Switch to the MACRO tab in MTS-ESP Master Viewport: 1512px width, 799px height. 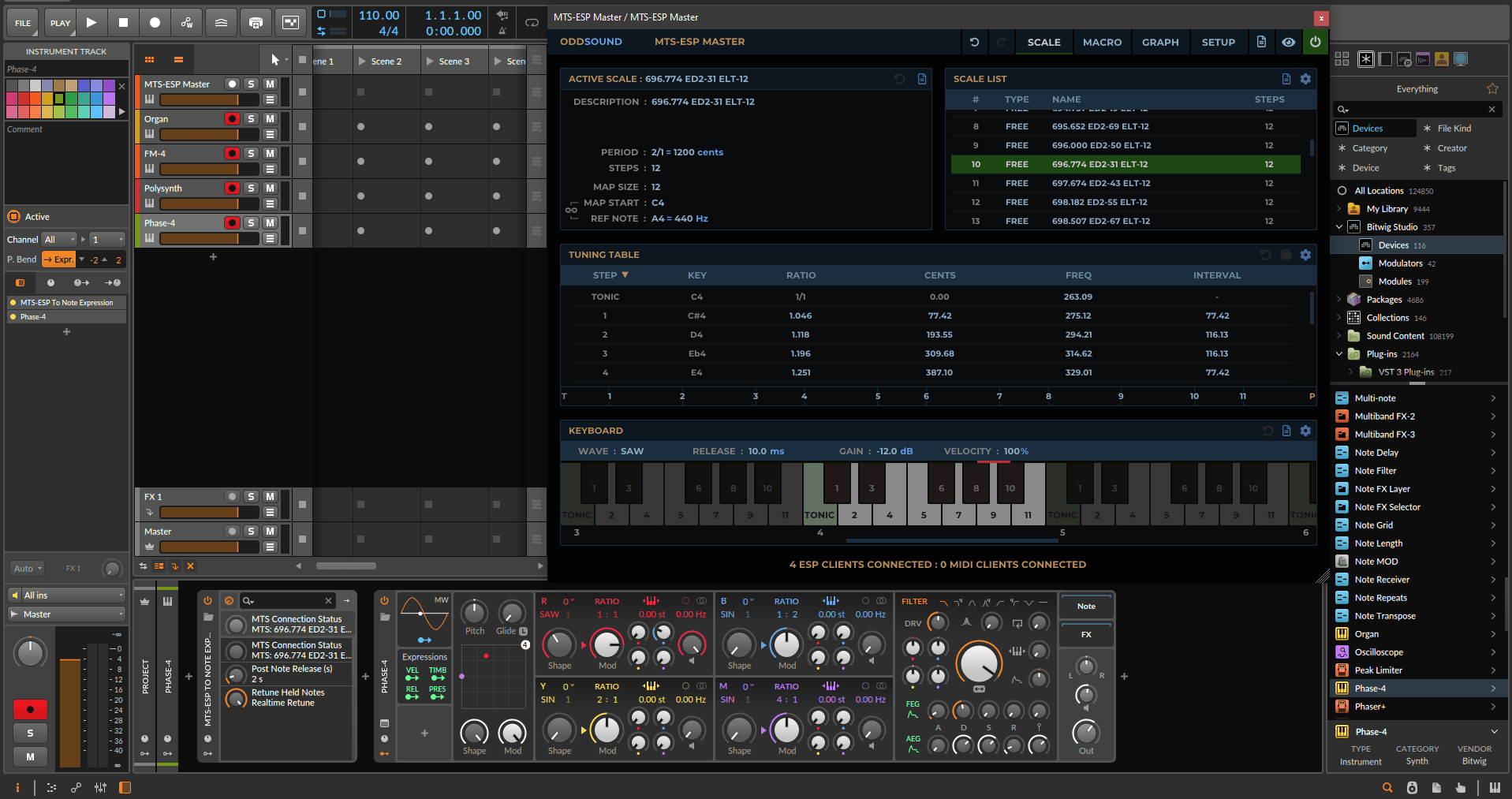pyautogui.click(x=1102, y=42)
